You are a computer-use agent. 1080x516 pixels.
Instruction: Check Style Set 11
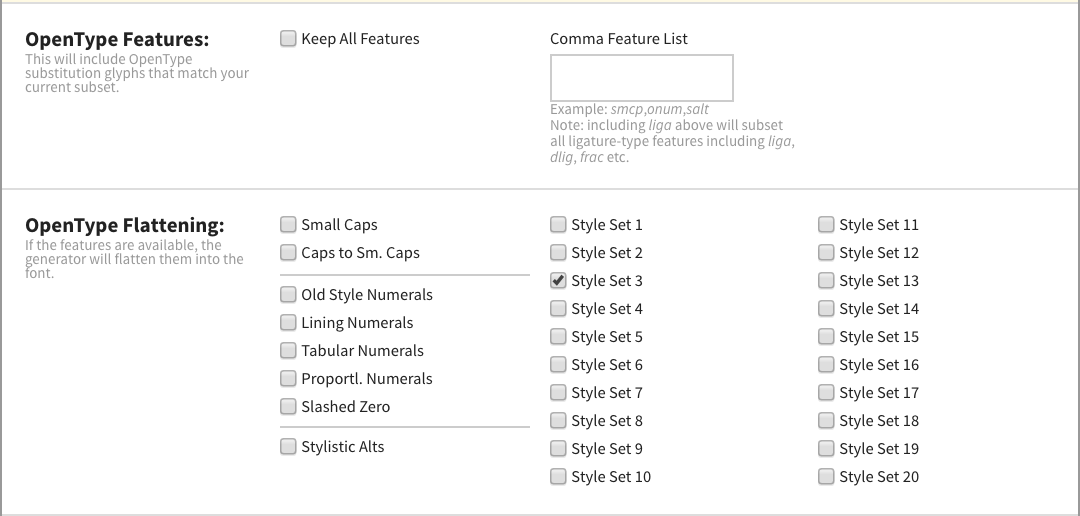tap(826, 225)
